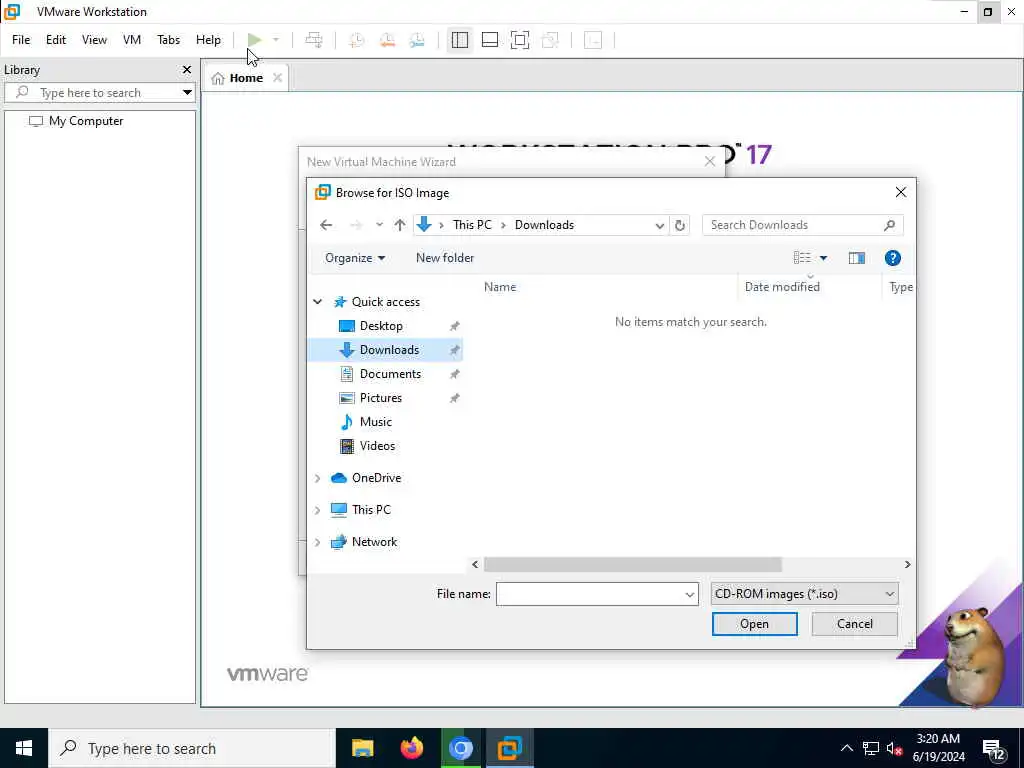The width and height of the screenshot is (1024, 768).
Task: Sort by the Name column header
Action: pyautogui.click(x=500, y=287)
